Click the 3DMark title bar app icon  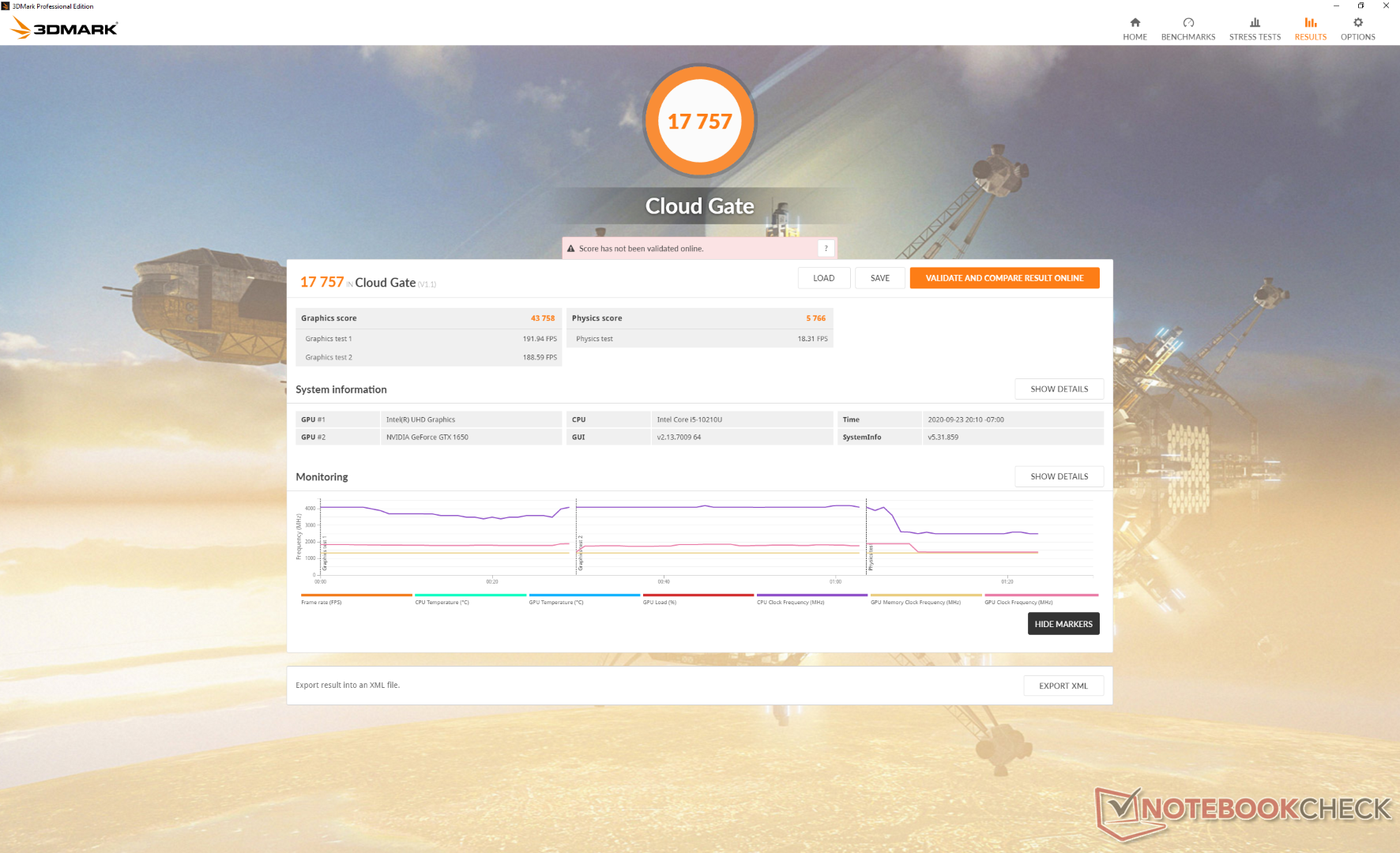[x=6, y=6]
